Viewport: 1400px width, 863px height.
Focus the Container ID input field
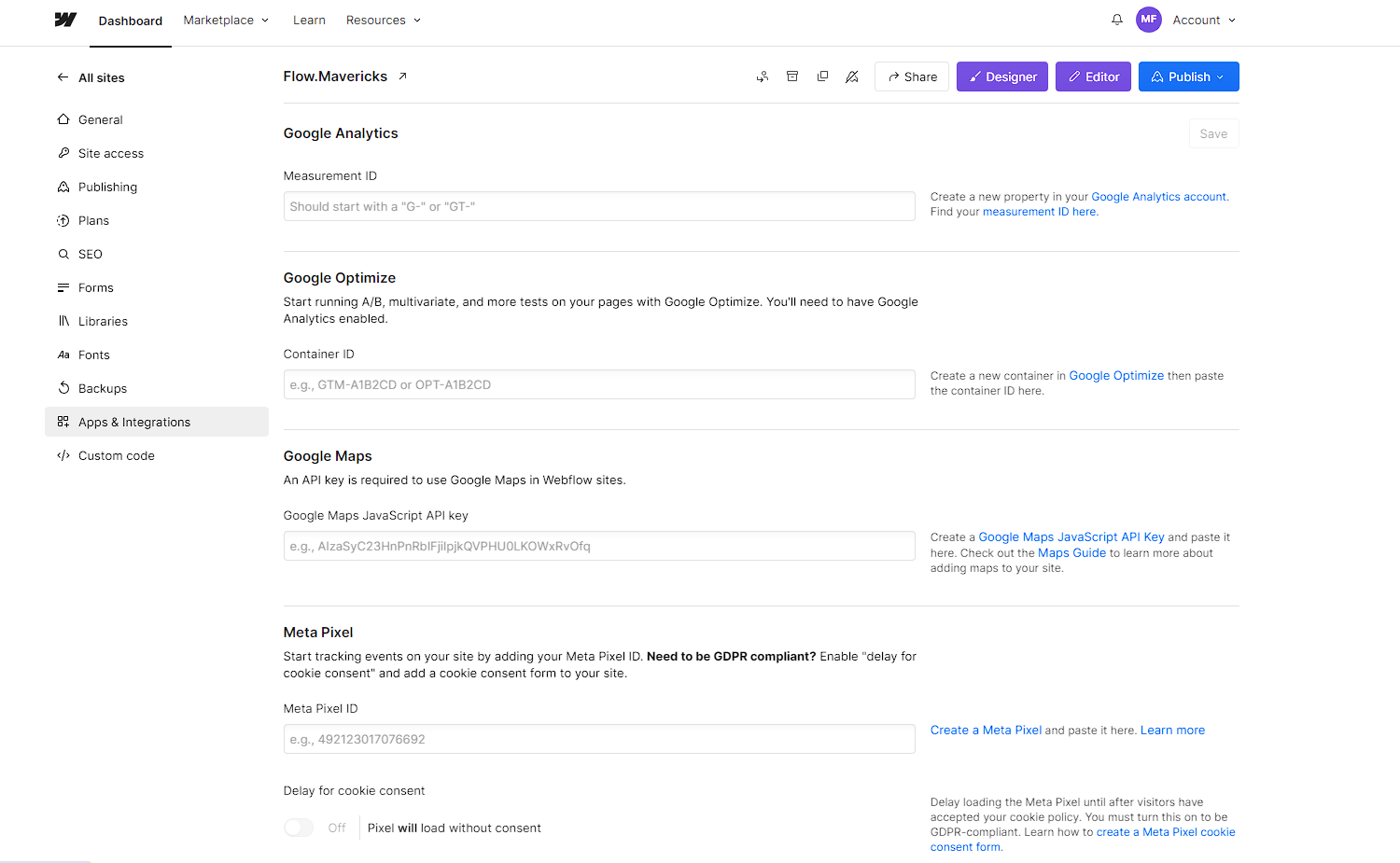click(x=599, y=384)
